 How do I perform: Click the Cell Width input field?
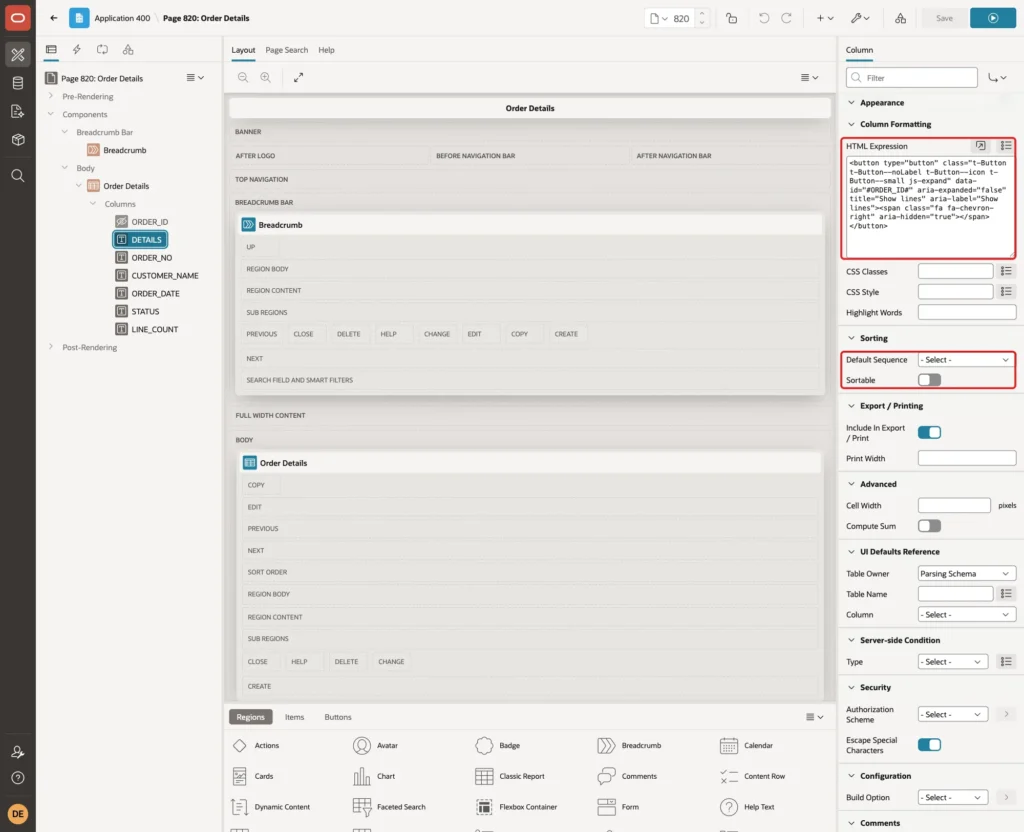953,505
